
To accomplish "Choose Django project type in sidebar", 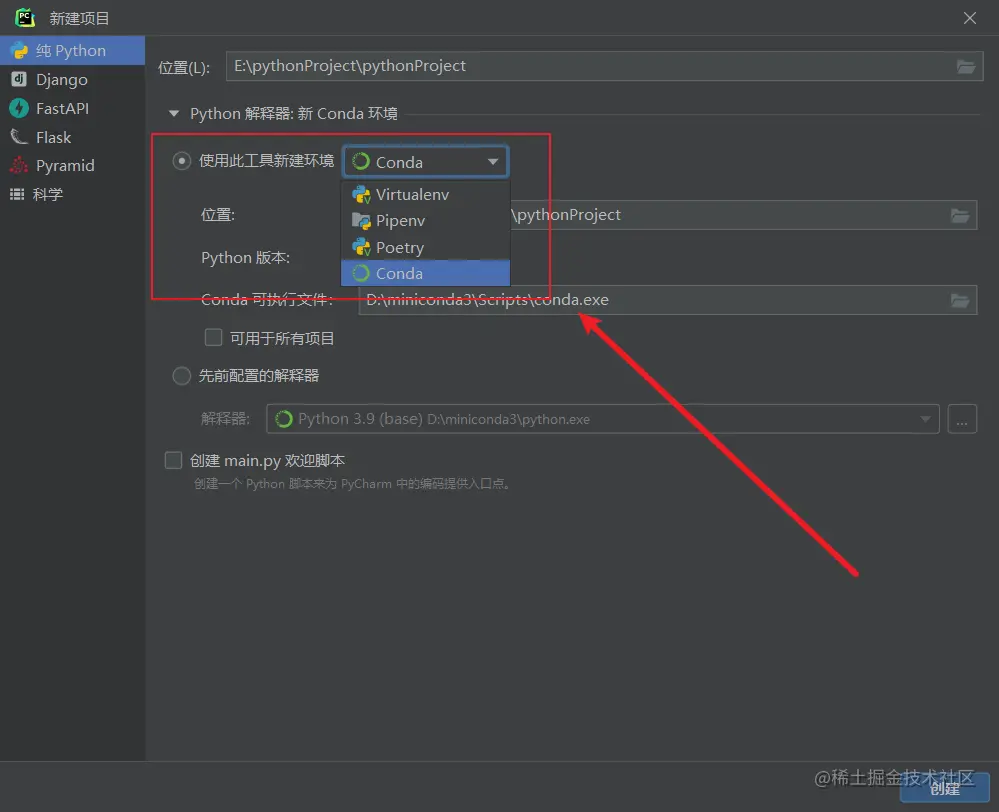I will point(72,80).
